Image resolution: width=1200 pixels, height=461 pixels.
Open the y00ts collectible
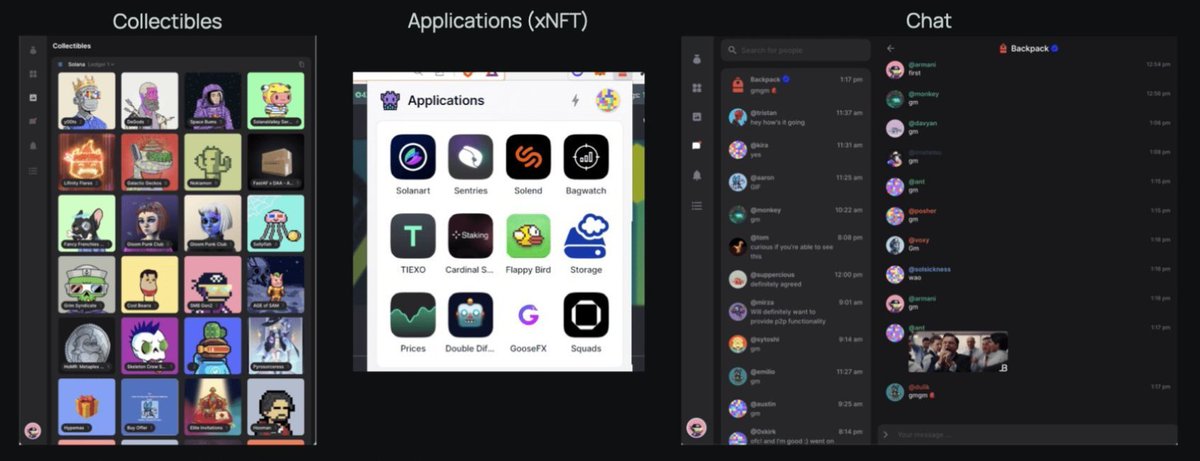click(87, 100)
